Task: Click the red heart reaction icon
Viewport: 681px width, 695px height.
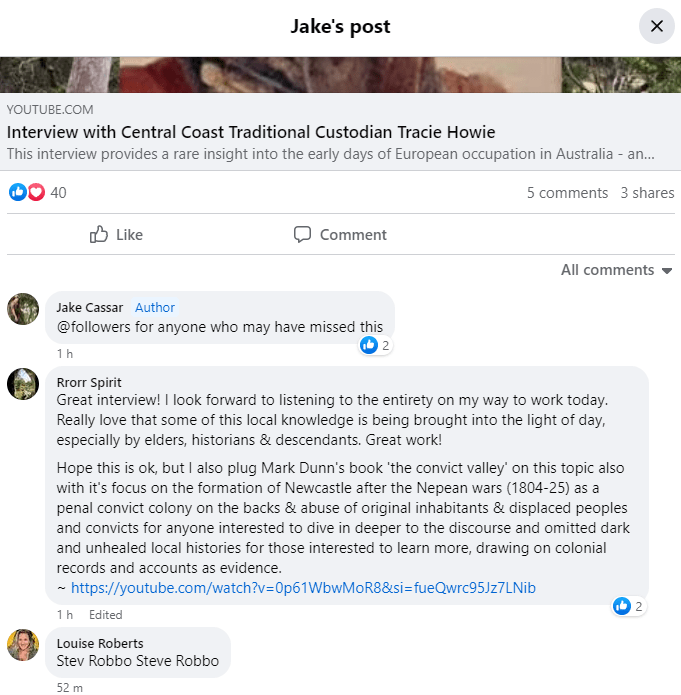Action: [x=36, y=192]
